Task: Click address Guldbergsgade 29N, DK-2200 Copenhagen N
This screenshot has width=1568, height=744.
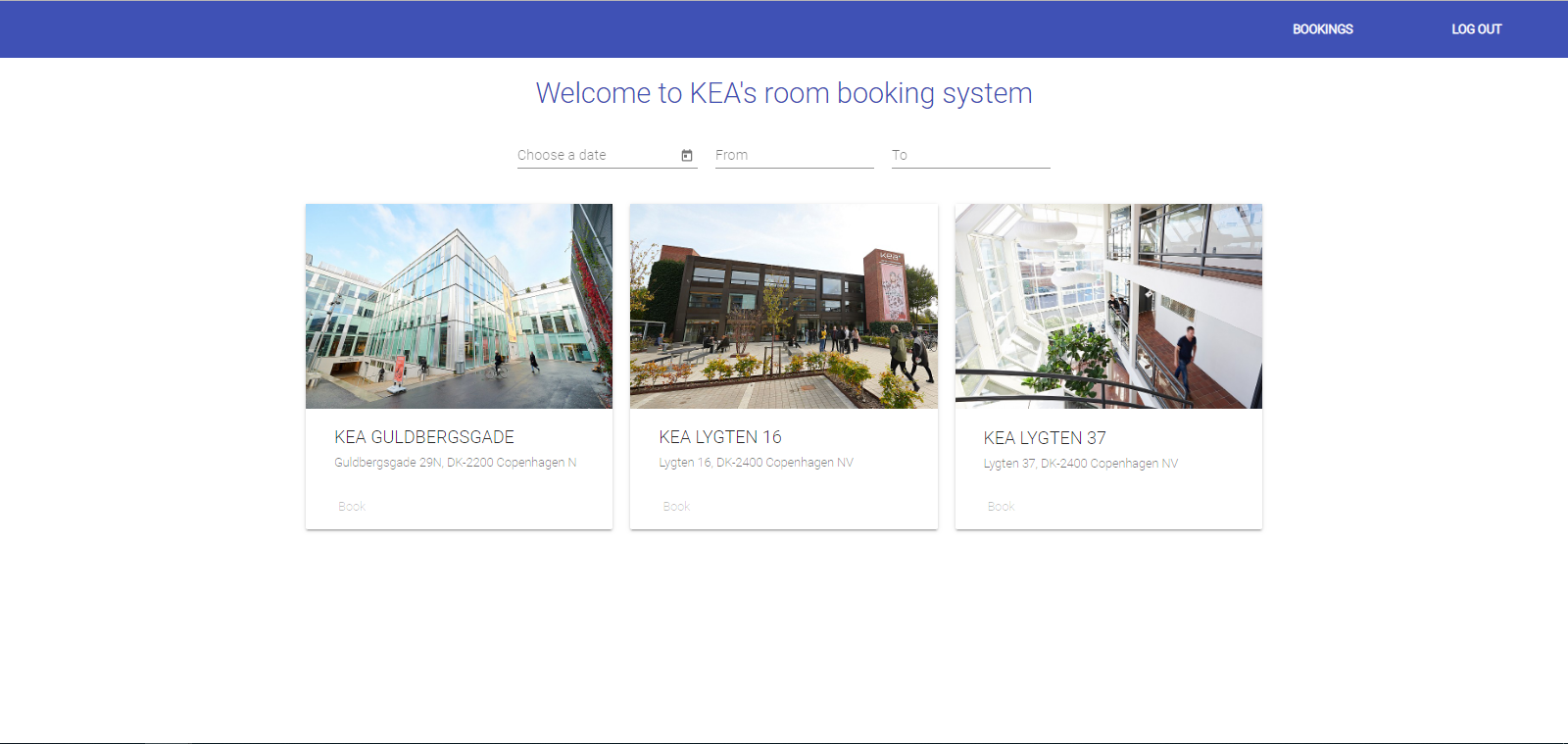Action: coord(456,463)
